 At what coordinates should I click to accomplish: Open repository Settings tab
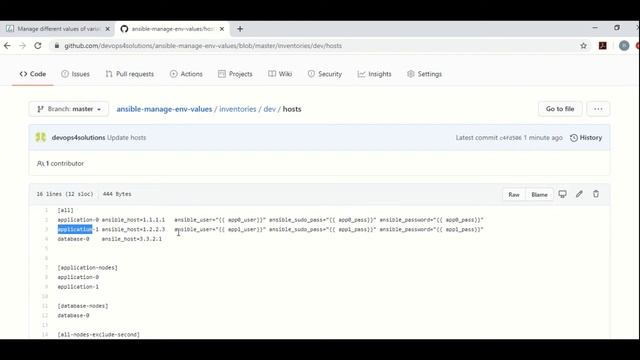pos(424,74)
